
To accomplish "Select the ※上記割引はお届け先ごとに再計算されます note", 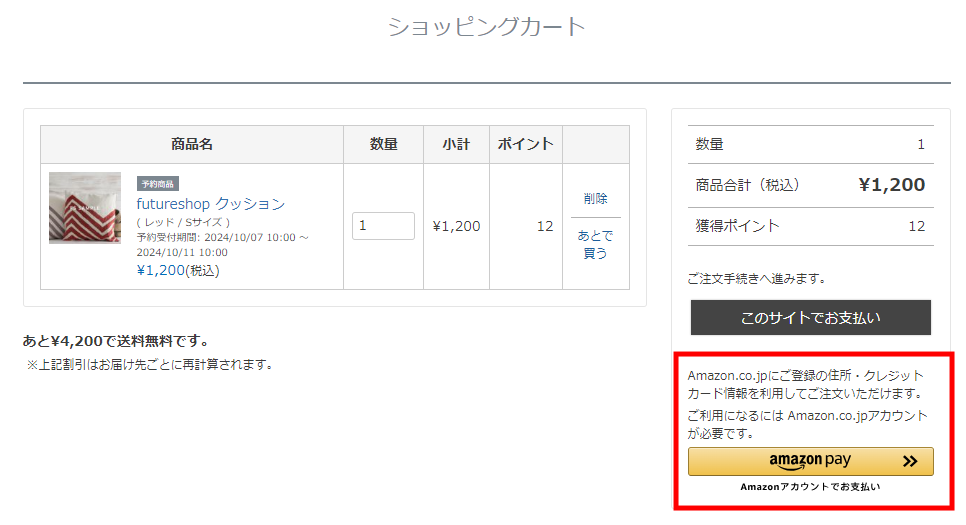I will (x=150, y=365).
